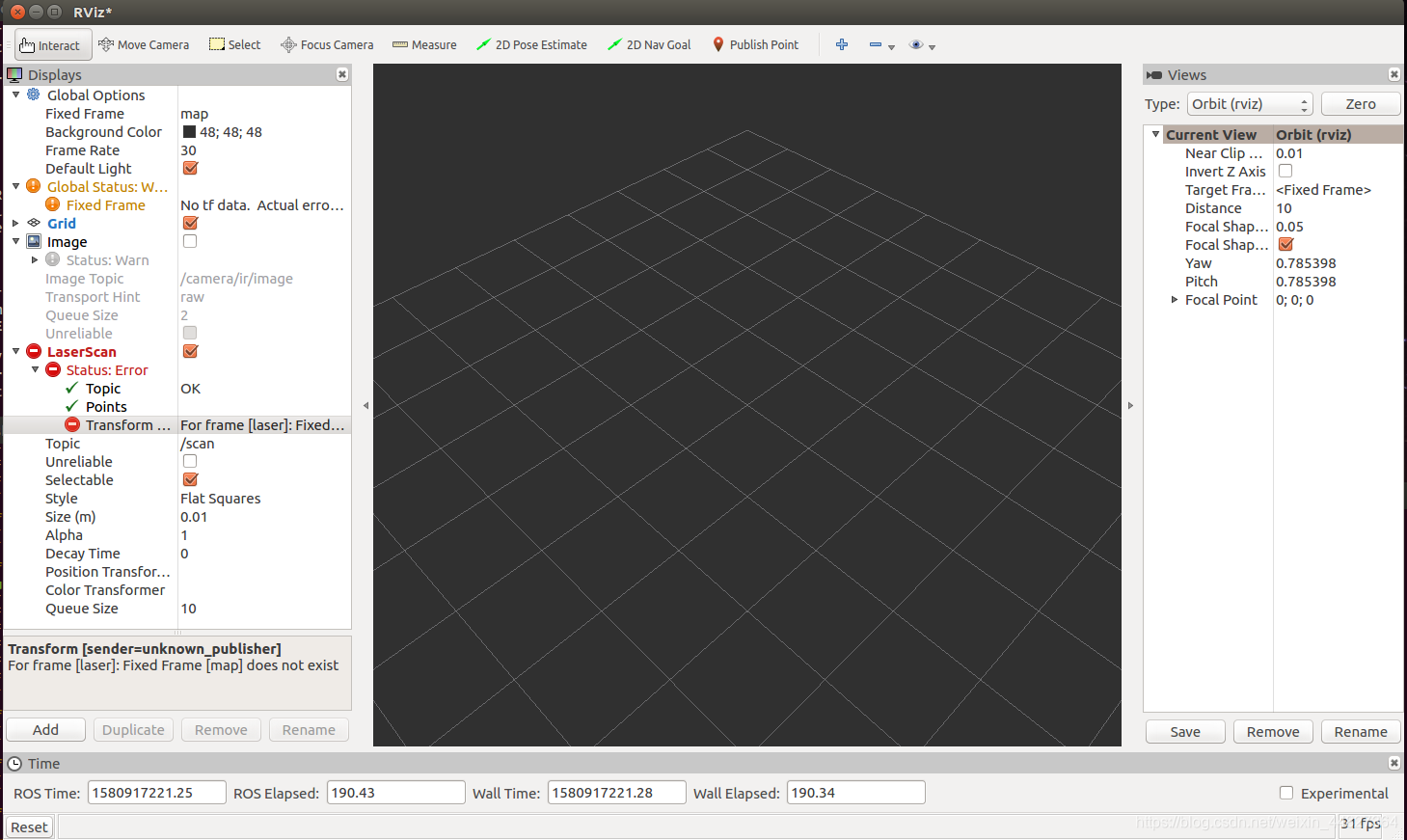Select the Transform status under LaserScan
Viewport: 1407px width, 840px height.
pyautogui.click(x=128, y=424)
